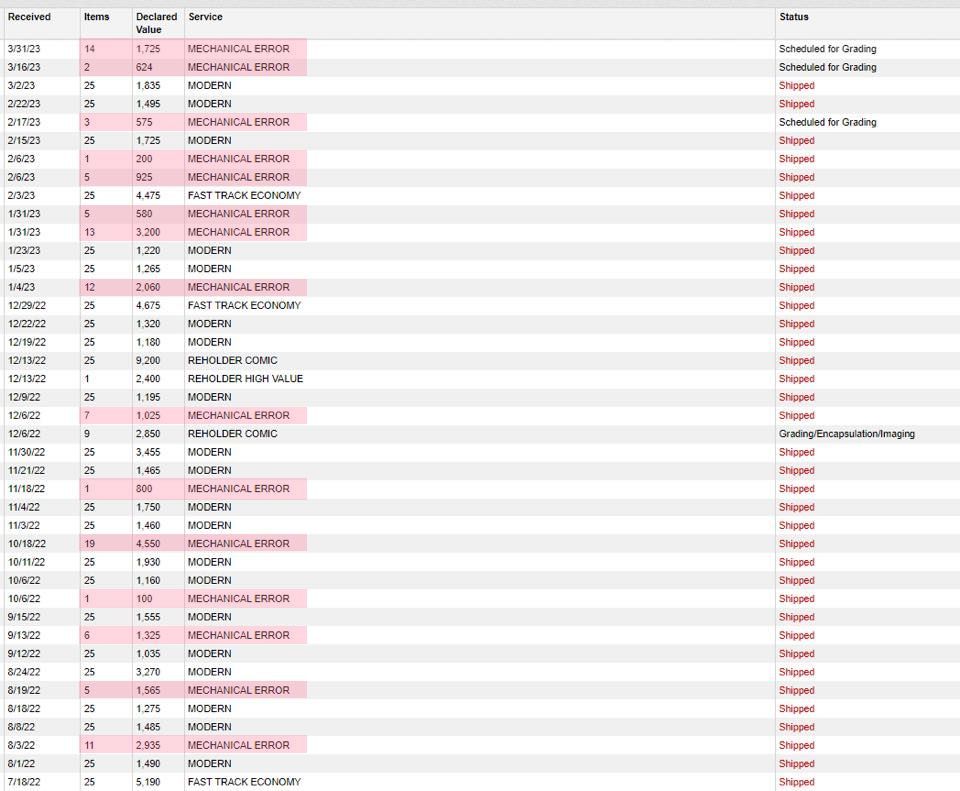Click MECHANICAL ERROR in the 10/18/22 row
Screen dimensions: 960x791
point(238,544)
